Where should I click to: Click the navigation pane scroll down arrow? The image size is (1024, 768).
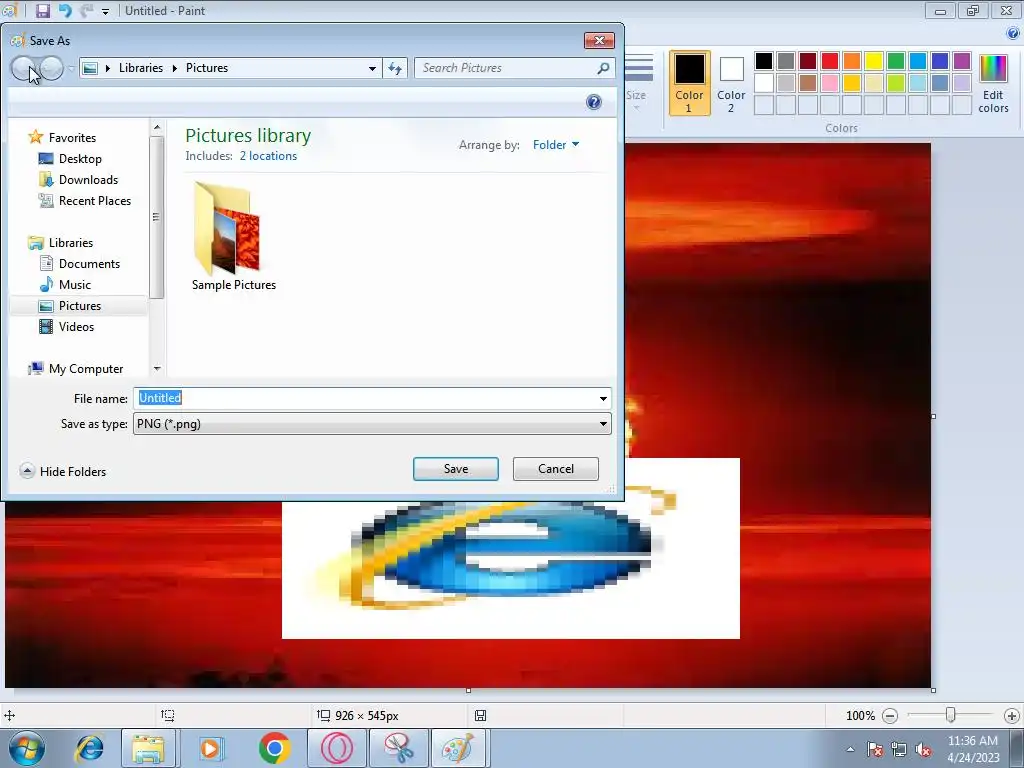pyautogui.click(x=157, y=369)
